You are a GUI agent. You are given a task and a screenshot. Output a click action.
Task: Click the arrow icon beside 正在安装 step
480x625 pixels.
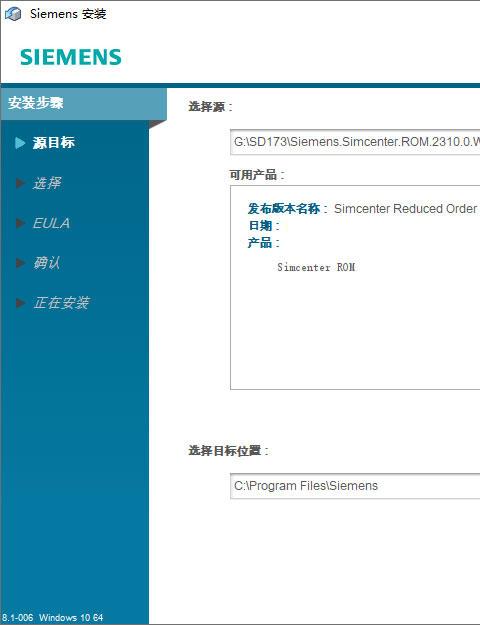point(20,303)
